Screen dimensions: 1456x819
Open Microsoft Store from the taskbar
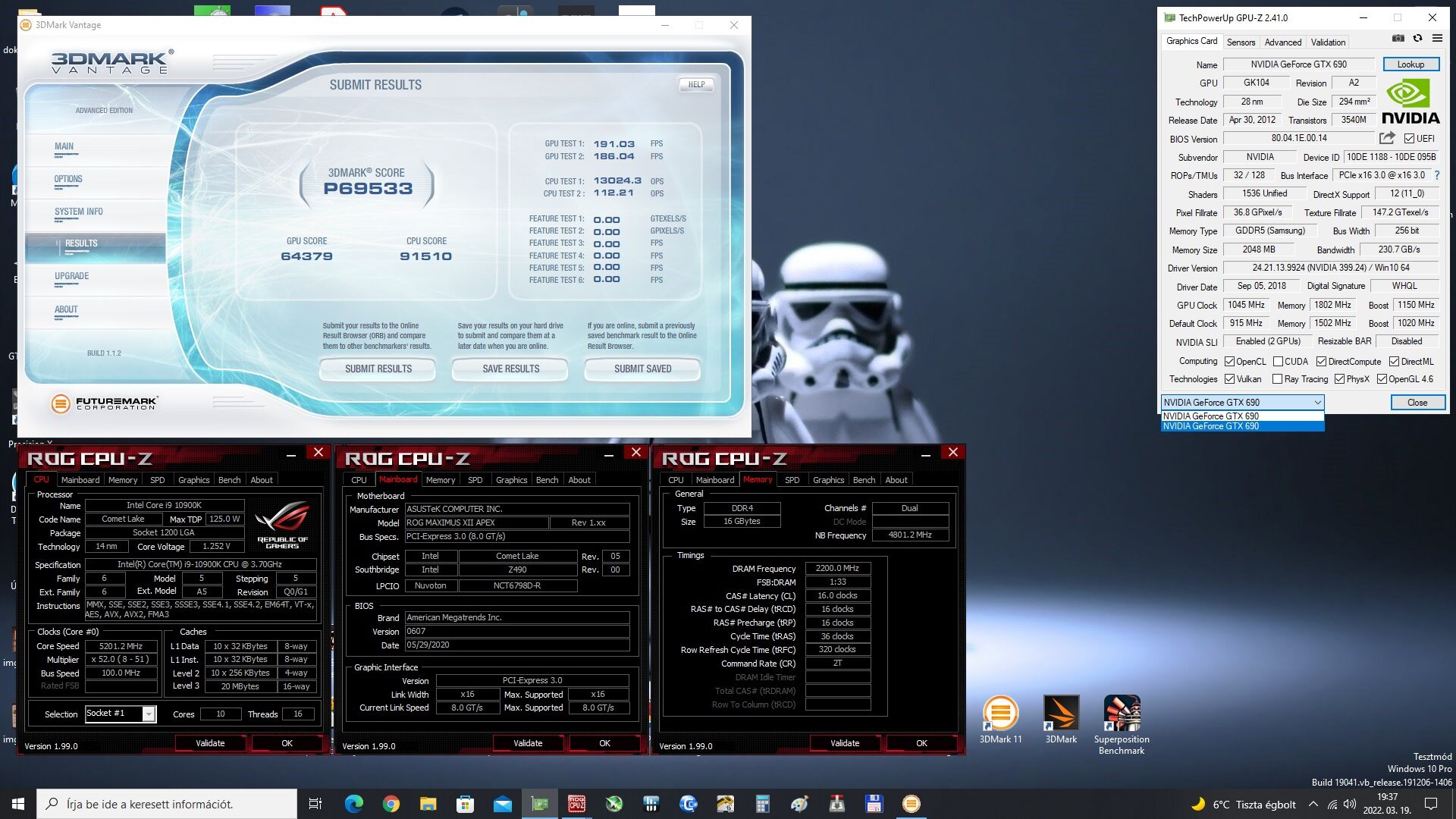465,804
